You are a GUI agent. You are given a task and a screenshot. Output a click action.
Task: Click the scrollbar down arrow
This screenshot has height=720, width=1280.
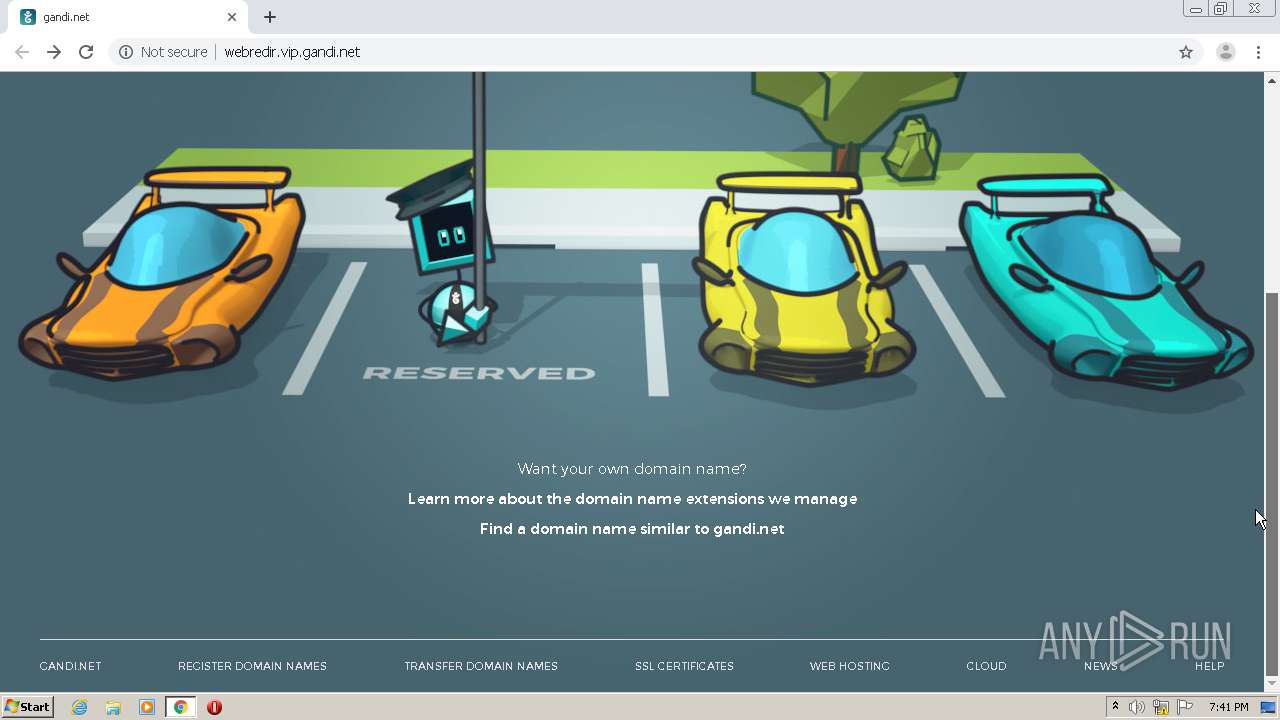pyautogui.click(x=1272, y=685)
